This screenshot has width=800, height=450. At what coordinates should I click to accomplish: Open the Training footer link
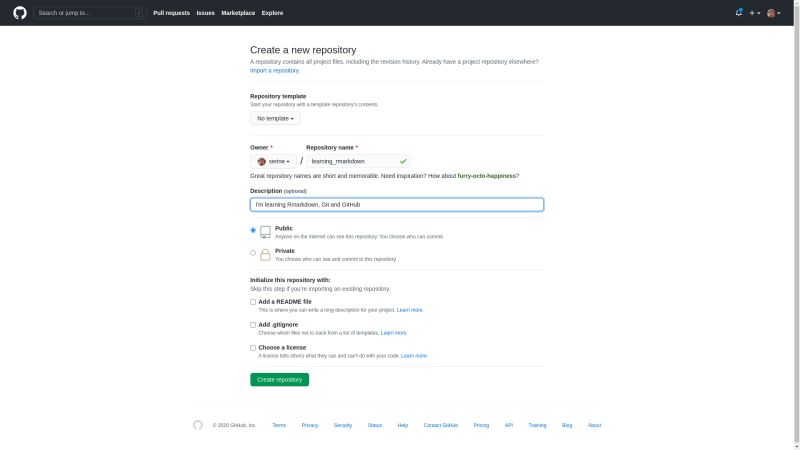537,426
